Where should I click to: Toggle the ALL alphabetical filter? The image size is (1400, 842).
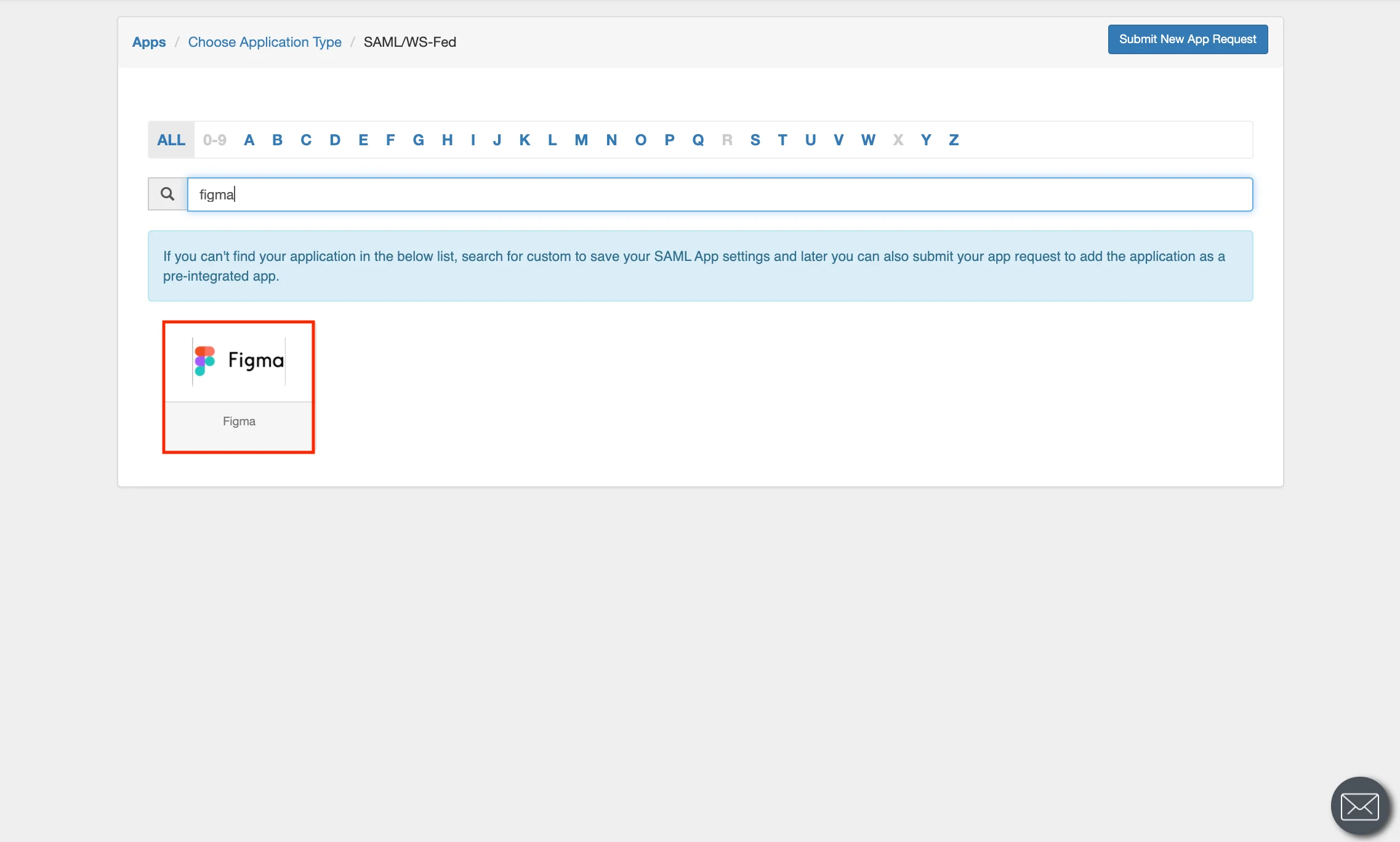pyautogui.click(x=171, y=139)
